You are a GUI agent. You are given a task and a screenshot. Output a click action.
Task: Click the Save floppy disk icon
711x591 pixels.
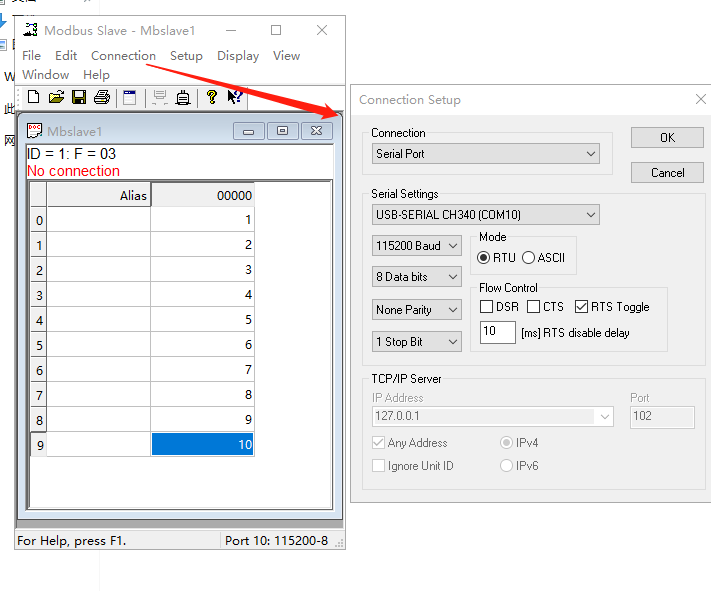coord(78,97)
